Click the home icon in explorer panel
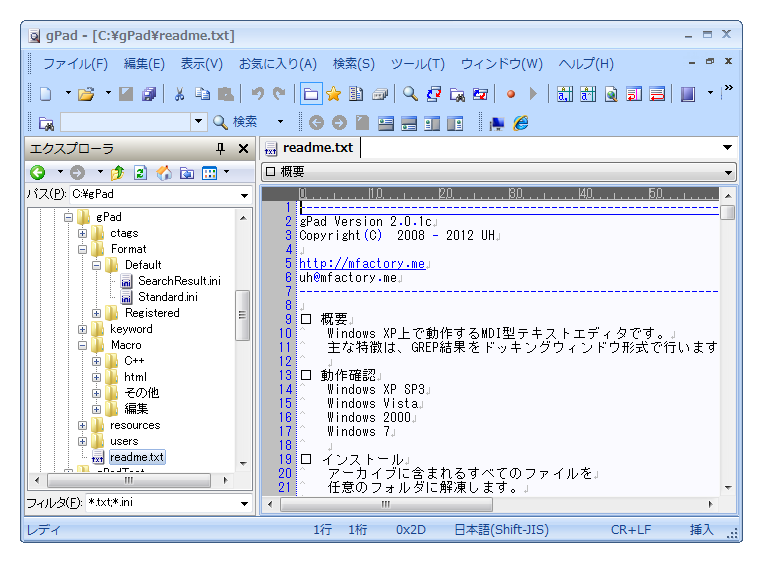Viewport: 763px width, 563px height. pyautogui.click(x=163, y=173)
